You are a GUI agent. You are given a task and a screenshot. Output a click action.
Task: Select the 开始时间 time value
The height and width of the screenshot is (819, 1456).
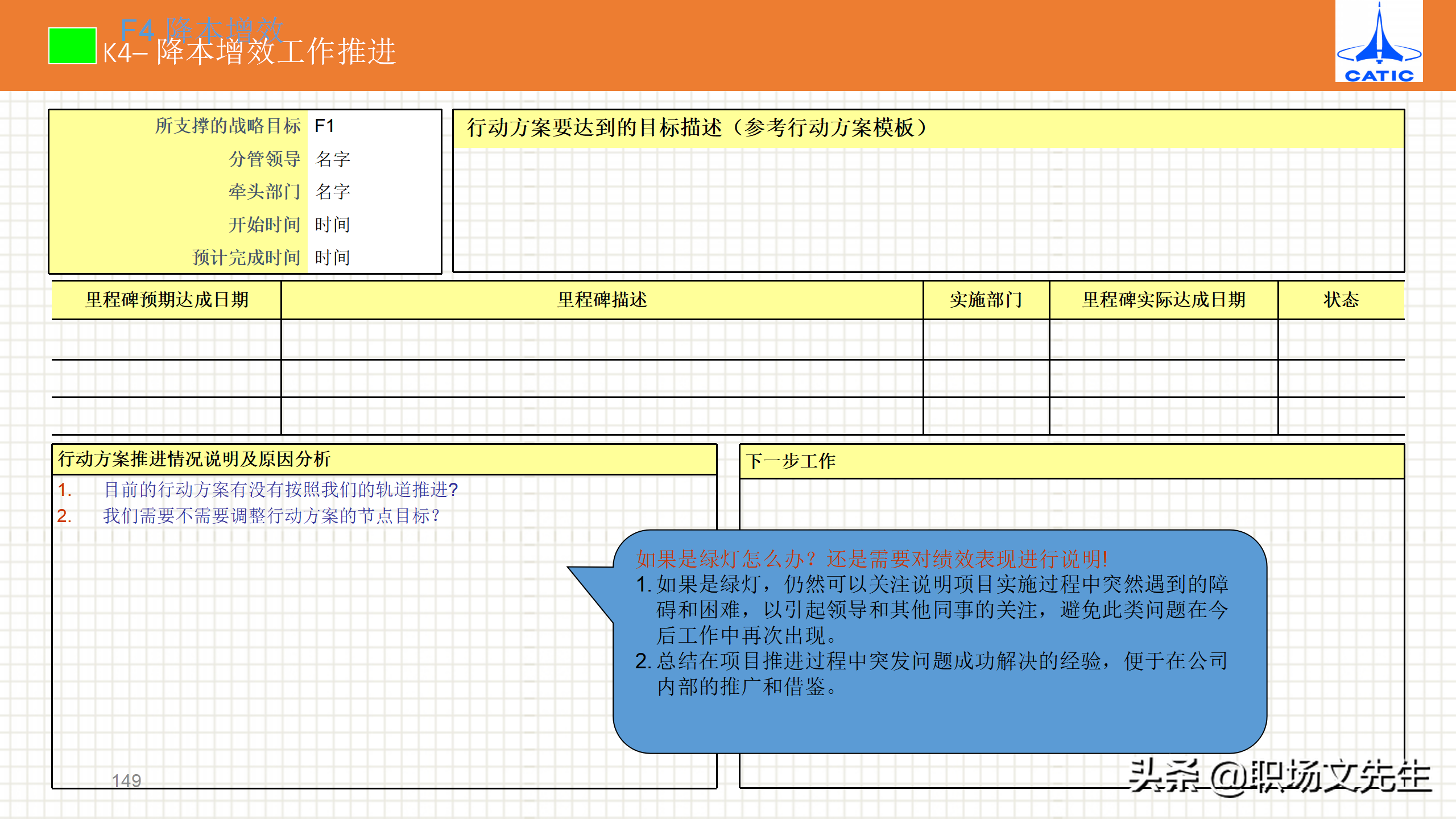click(332, 225)
